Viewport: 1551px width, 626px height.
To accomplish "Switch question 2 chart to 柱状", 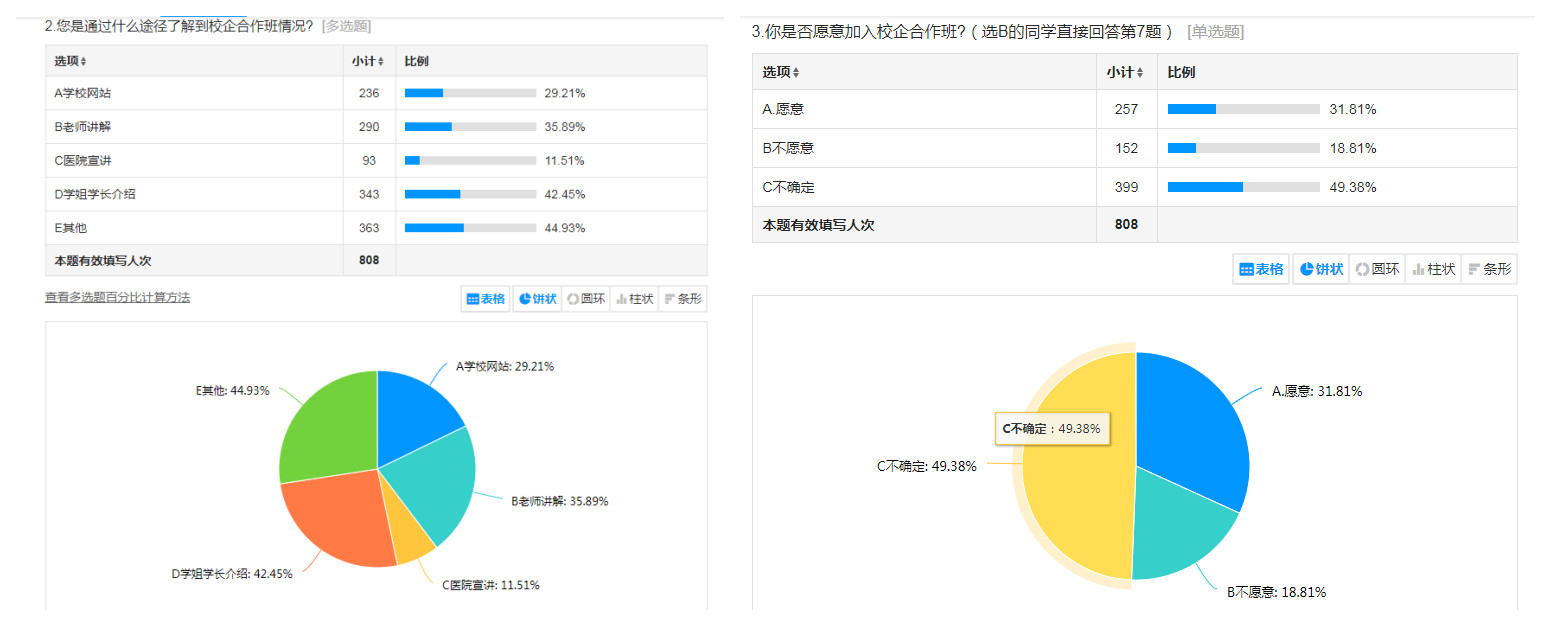I will 634,299.
